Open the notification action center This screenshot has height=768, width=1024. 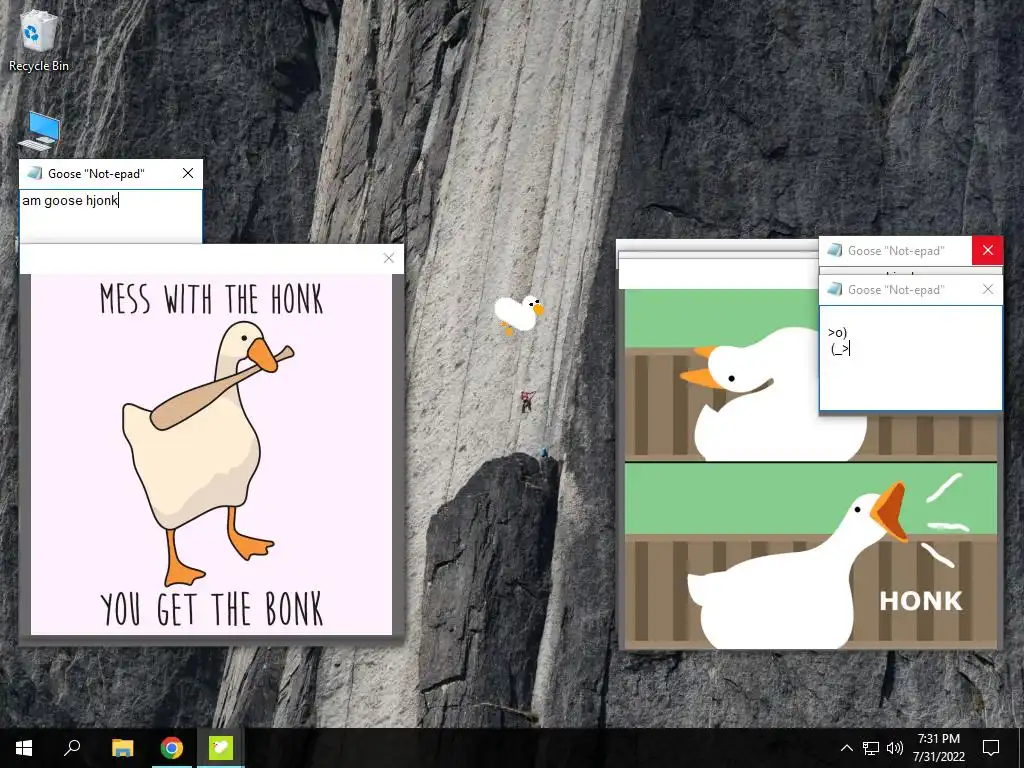tap(991, 748)
